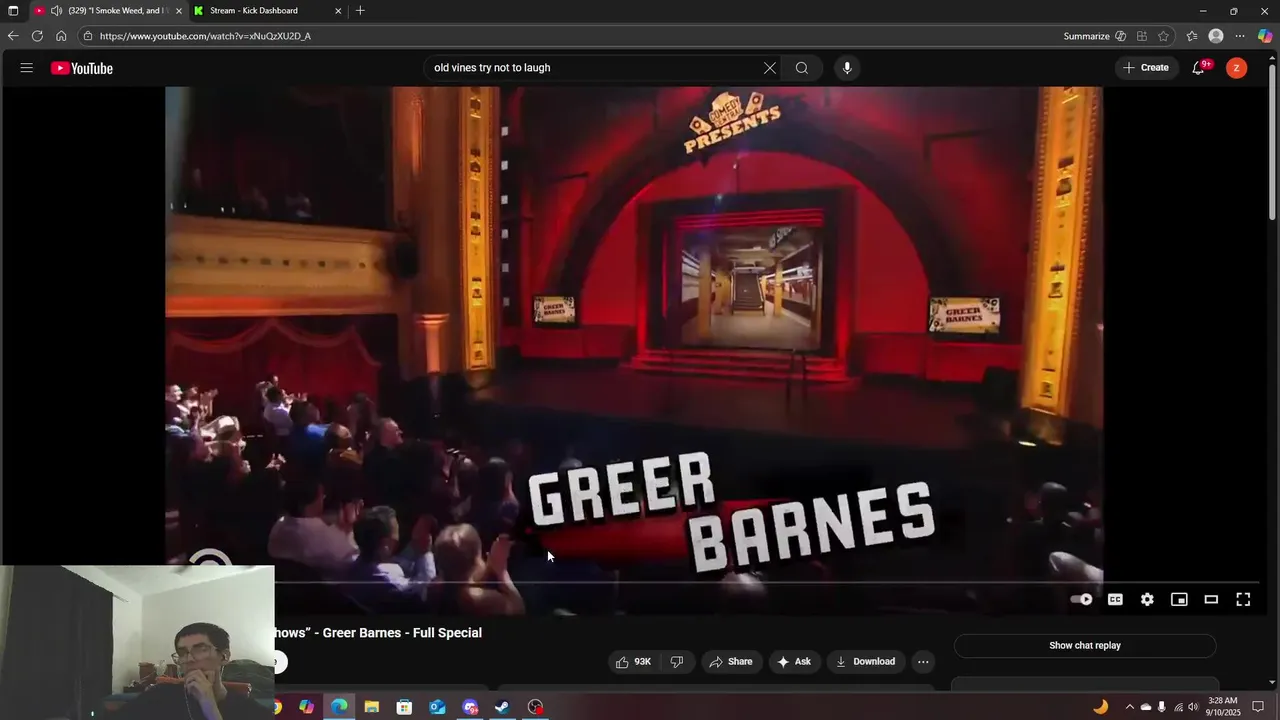Image resolution: width=1280 pixels, height=720 pixels.
Task: Show hidden system tray icons
Action: 1130,707
